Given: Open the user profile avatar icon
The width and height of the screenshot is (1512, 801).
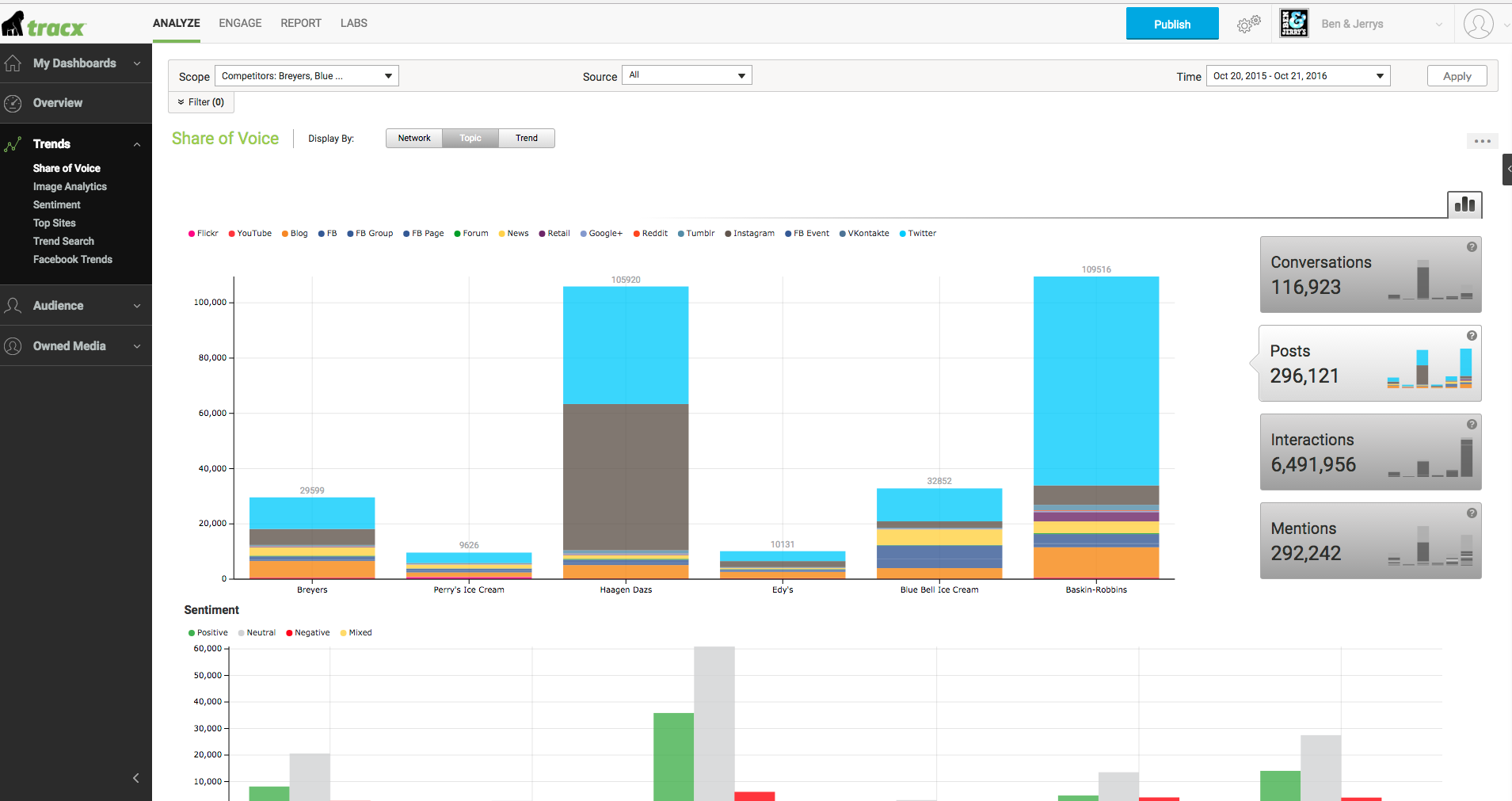Looking at the screenshot, I should 1478,24.
